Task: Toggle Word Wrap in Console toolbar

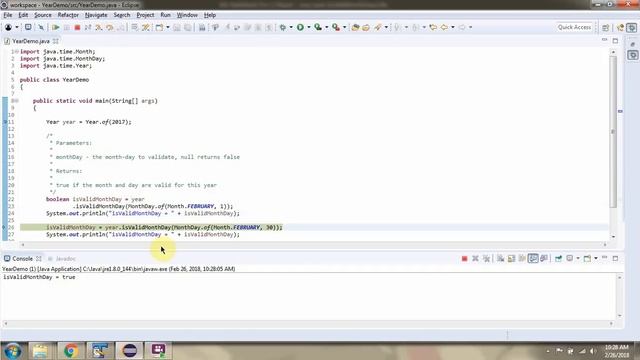Action: [522, 258]
